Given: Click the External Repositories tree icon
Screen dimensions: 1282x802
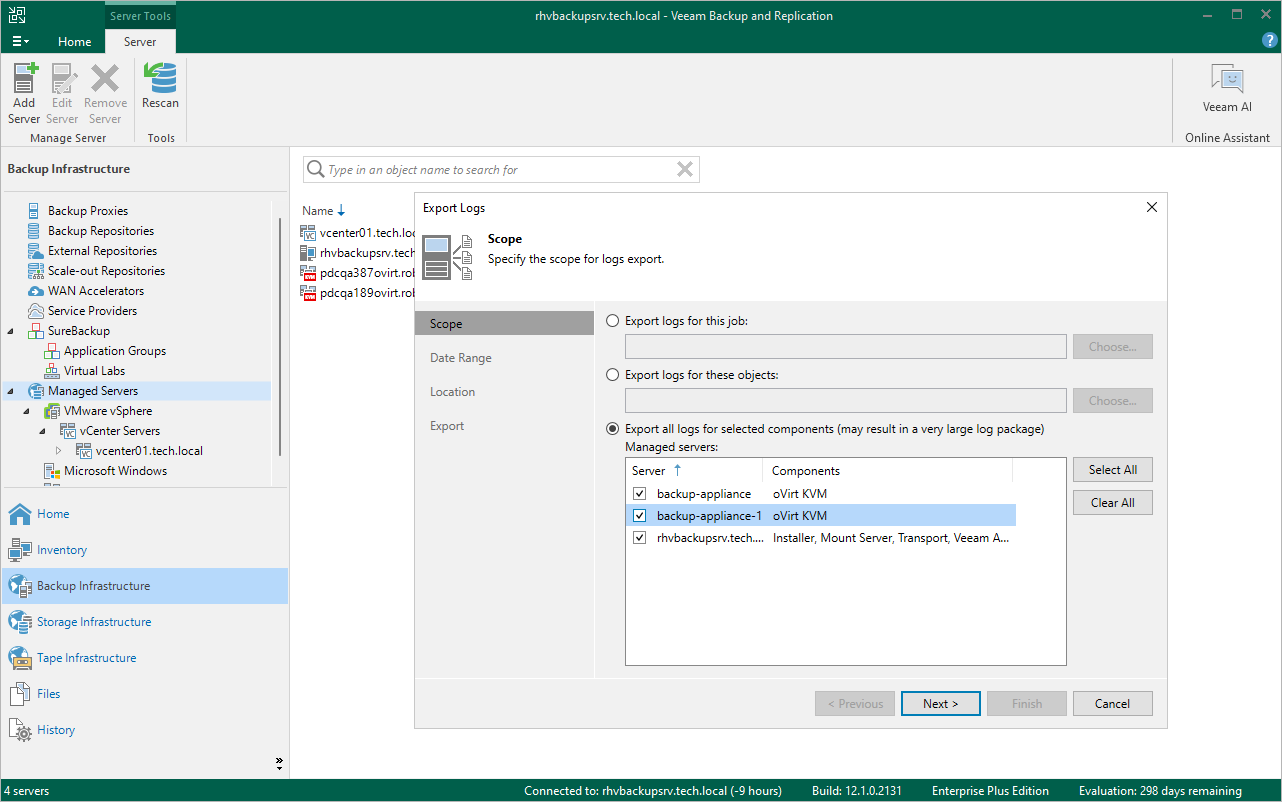Looking at the screenshot, I should (x=36, y=251).
